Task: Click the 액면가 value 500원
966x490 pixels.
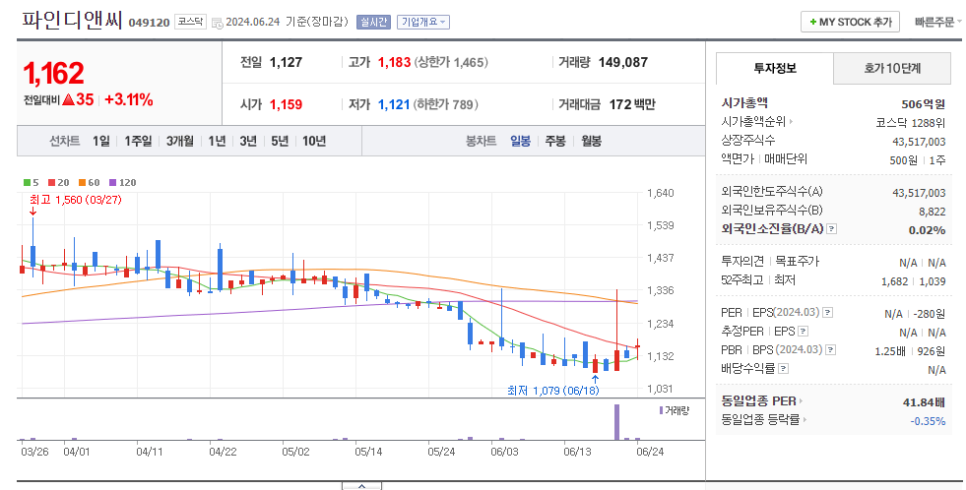Action: (904, 160)
